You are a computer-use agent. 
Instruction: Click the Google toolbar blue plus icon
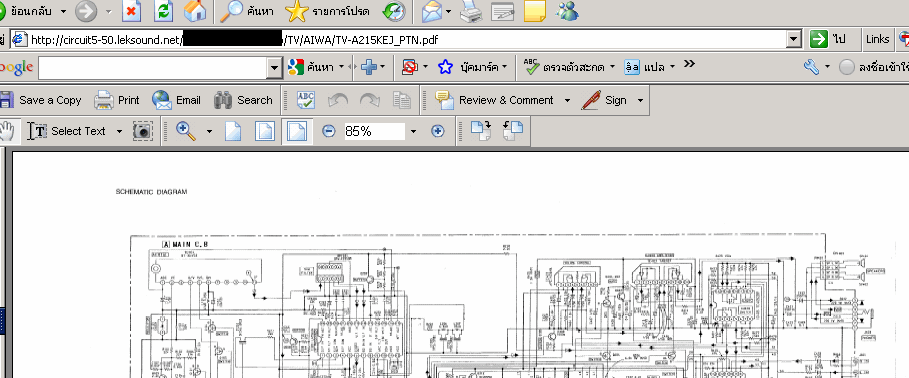click(369, 67)
